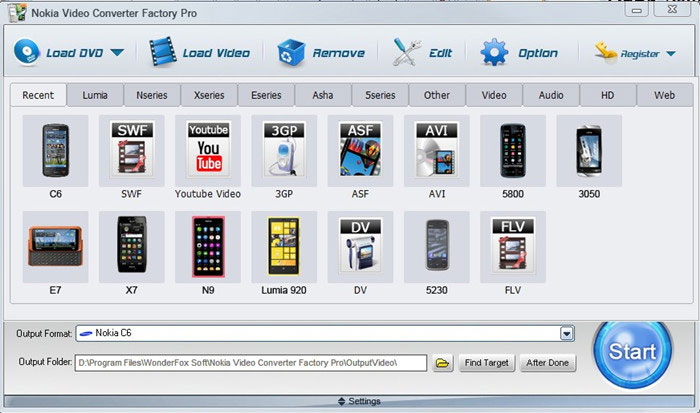The height and width of the screenshot is (413, 700).
Task: Click the Find Target button
Action: coord(487,363)
